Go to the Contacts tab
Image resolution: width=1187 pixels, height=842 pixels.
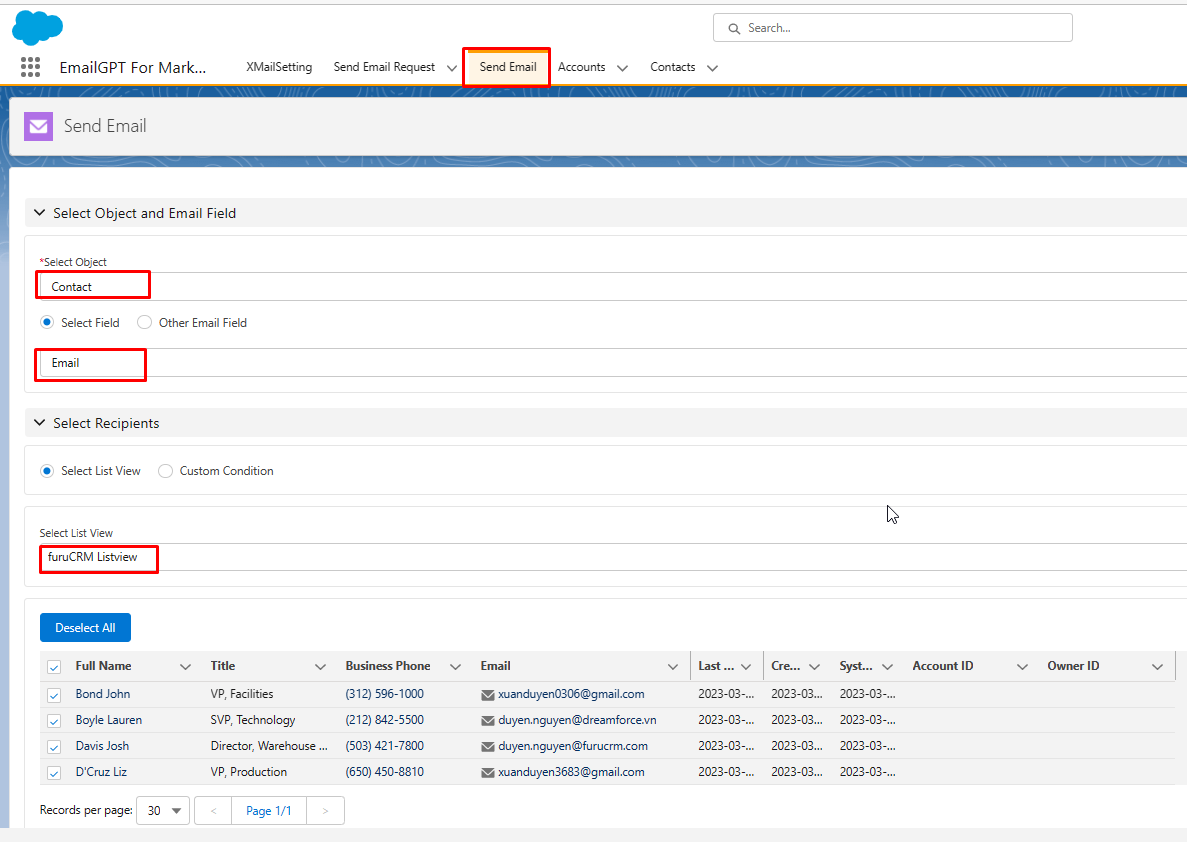(672, 67)
